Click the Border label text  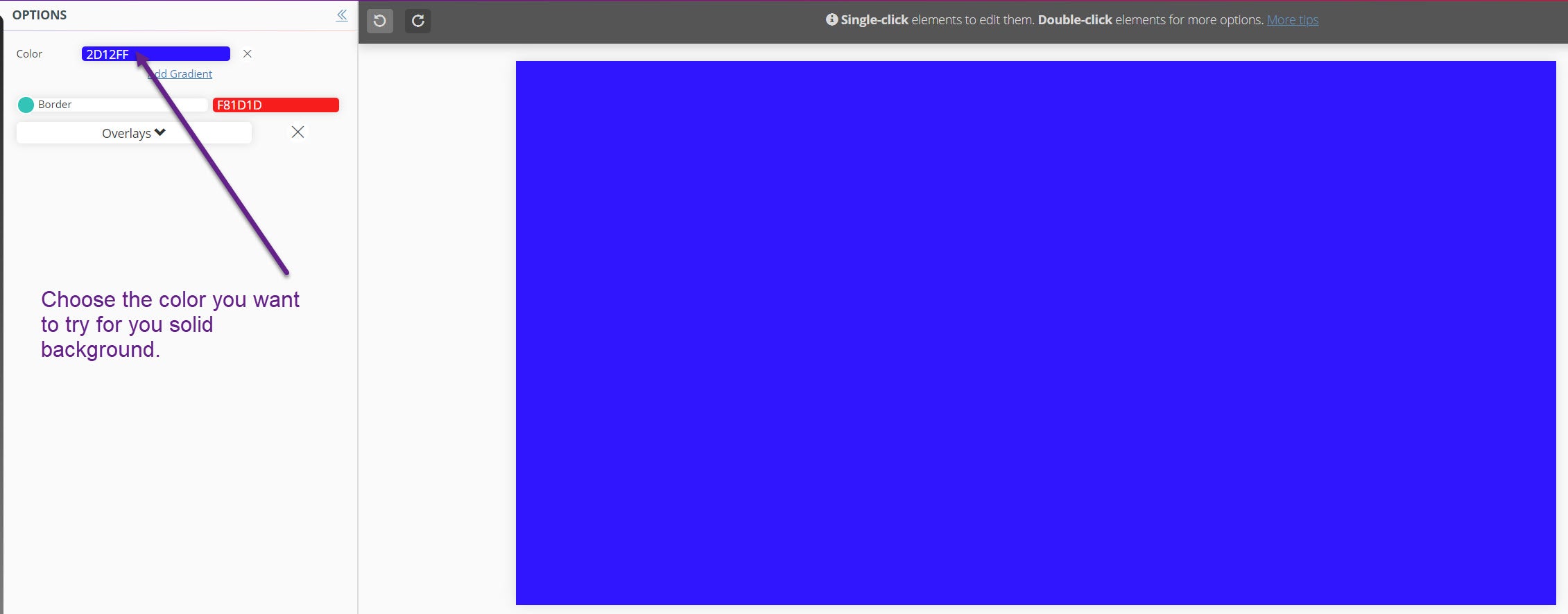[55, 105]
